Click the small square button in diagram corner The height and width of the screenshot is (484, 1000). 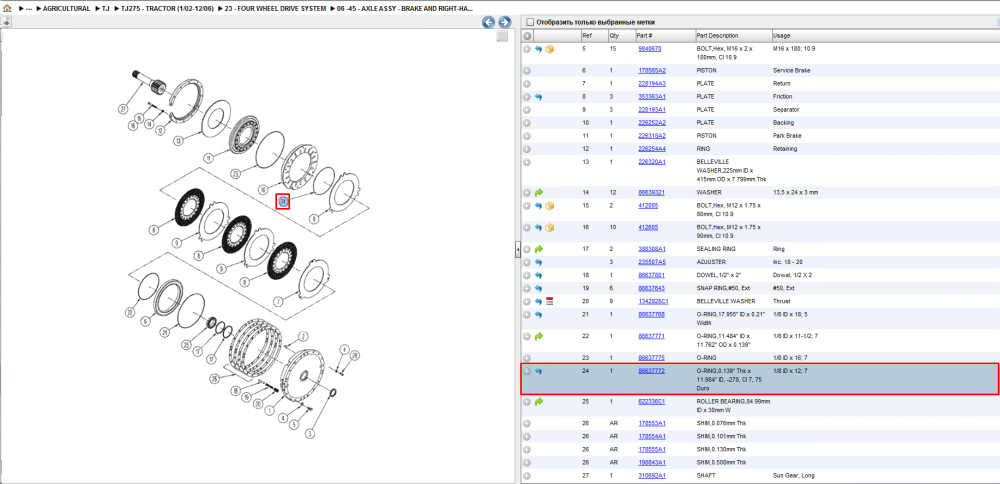[502, 36]
